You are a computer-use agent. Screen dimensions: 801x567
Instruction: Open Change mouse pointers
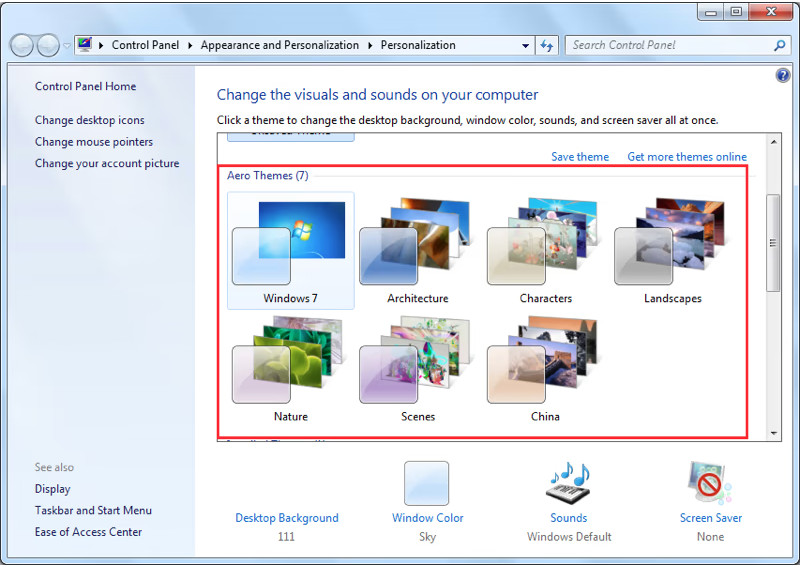93,142
